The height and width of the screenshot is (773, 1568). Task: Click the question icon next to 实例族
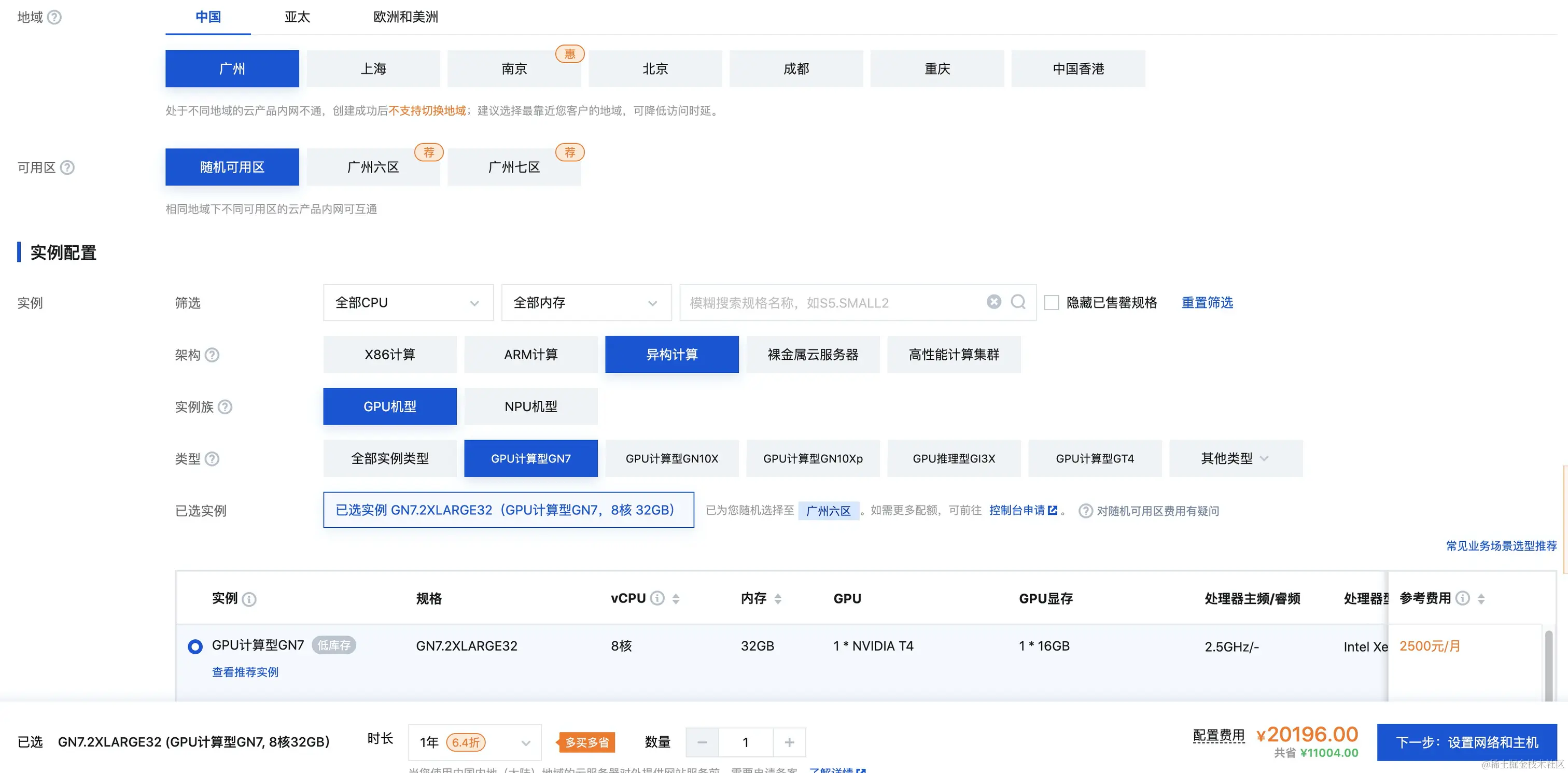[225, 406]
